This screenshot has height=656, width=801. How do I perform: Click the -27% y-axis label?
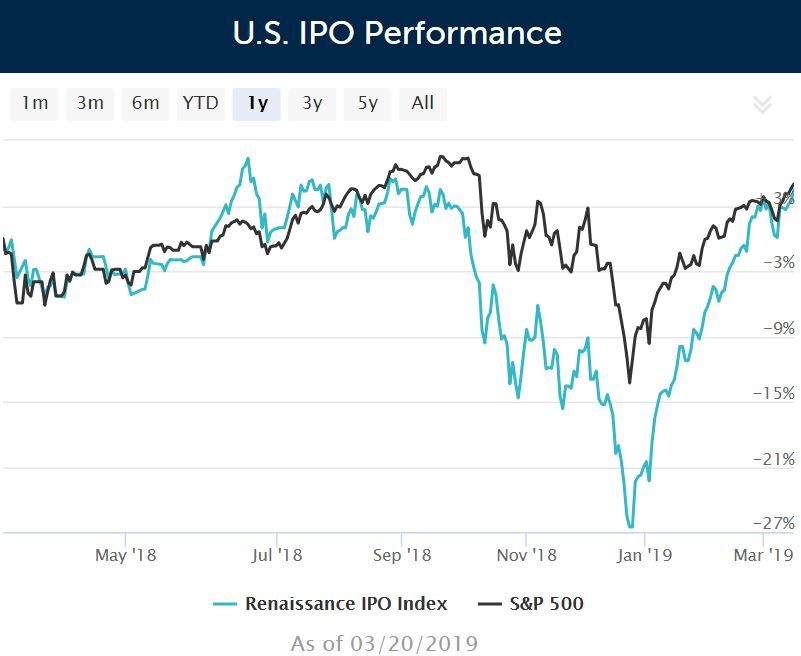pyautogui.click(x=773, y=524)
